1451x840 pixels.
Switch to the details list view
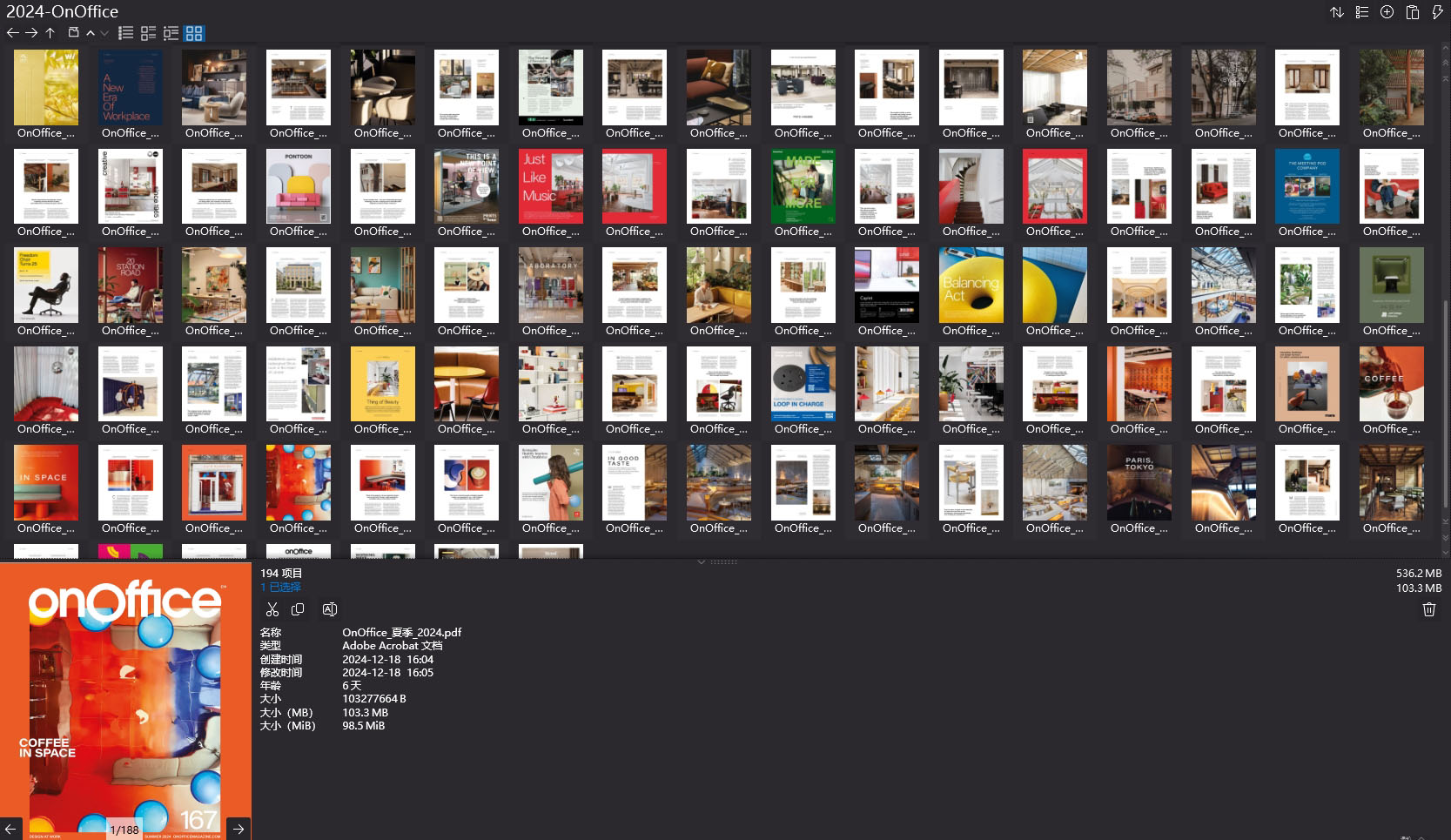point(171,33)
